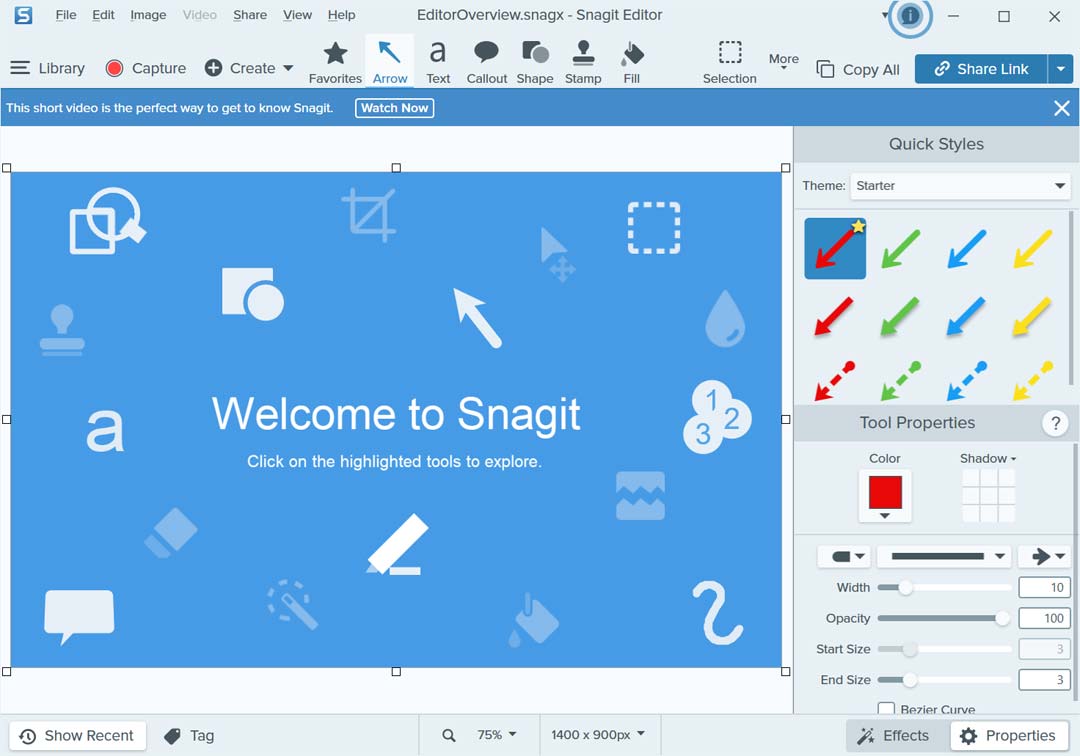Click the End Size slider handle
The image size is (1080, 756).
[x=910, y=680]
